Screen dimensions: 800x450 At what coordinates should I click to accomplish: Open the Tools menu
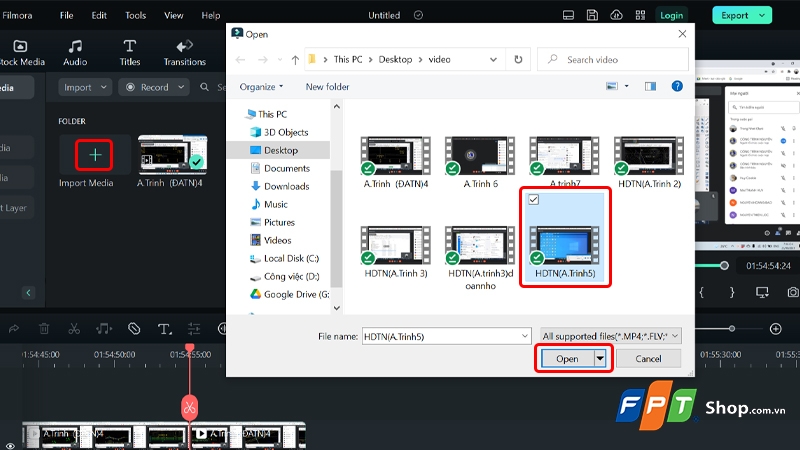[135, 15]
